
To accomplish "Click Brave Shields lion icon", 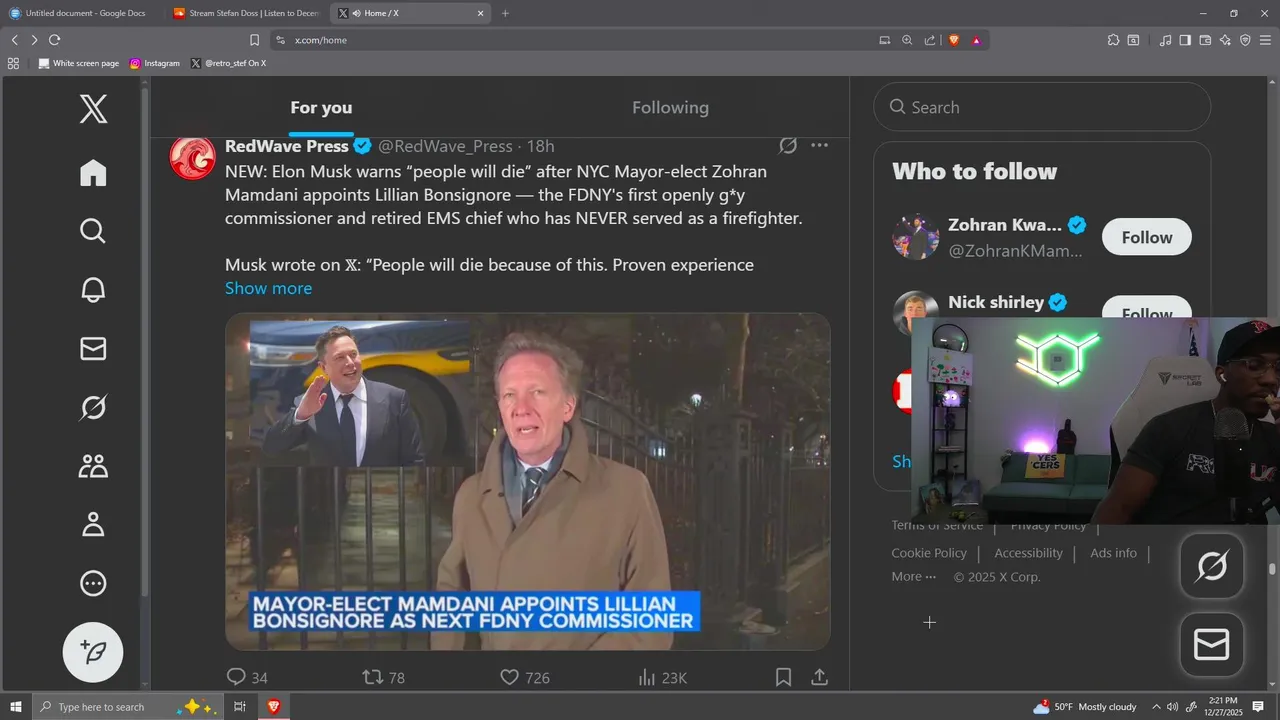I will pyautogui.click(x=953, y=40).
